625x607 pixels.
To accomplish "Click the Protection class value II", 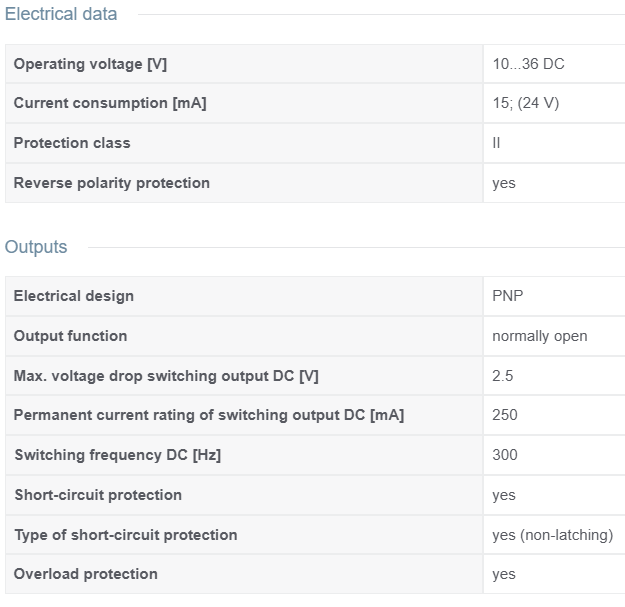I will pos(497,143).
